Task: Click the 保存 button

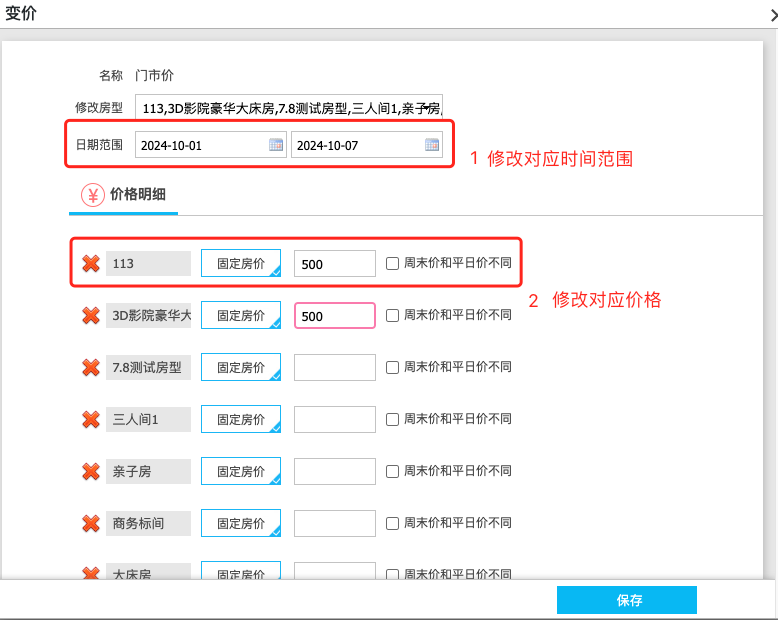Action: click(627, 600)
